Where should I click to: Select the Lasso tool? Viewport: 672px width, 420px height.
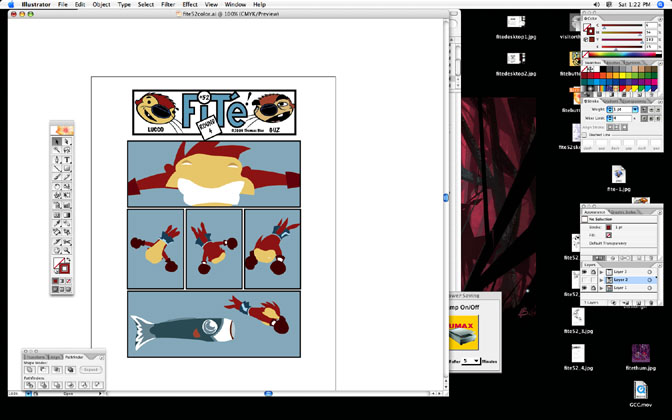[67, 150]
